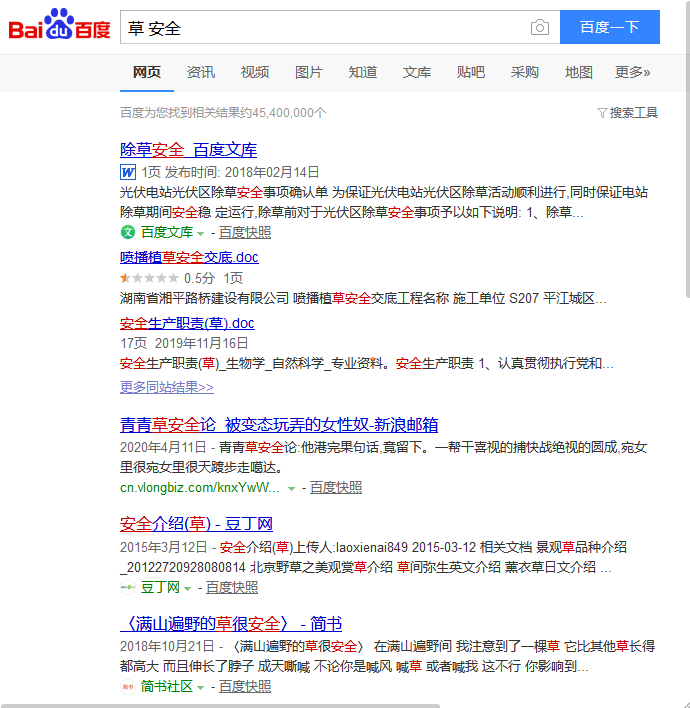The width and height of the screenshot is (690, 708).
Task: Open the 贴吧 tab
Action: (471, 72)
